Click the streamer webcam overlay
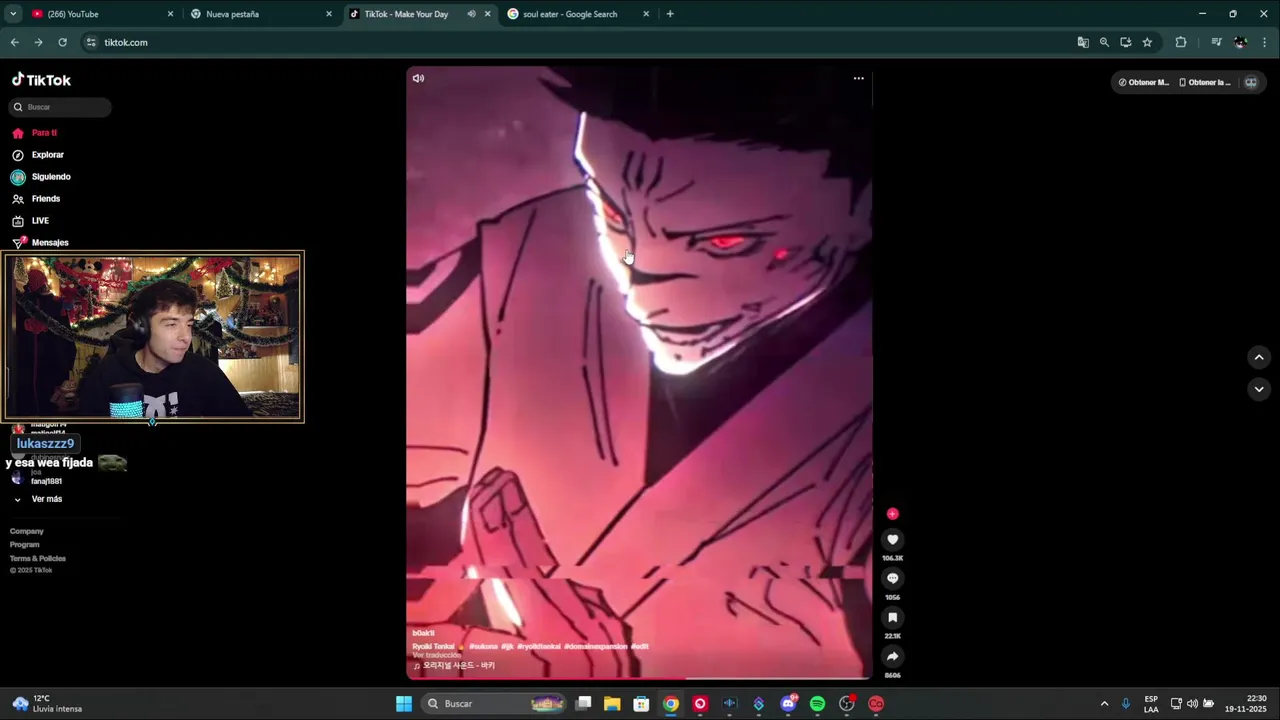This screenshot has height=720, width=1280. click(153, 337)
